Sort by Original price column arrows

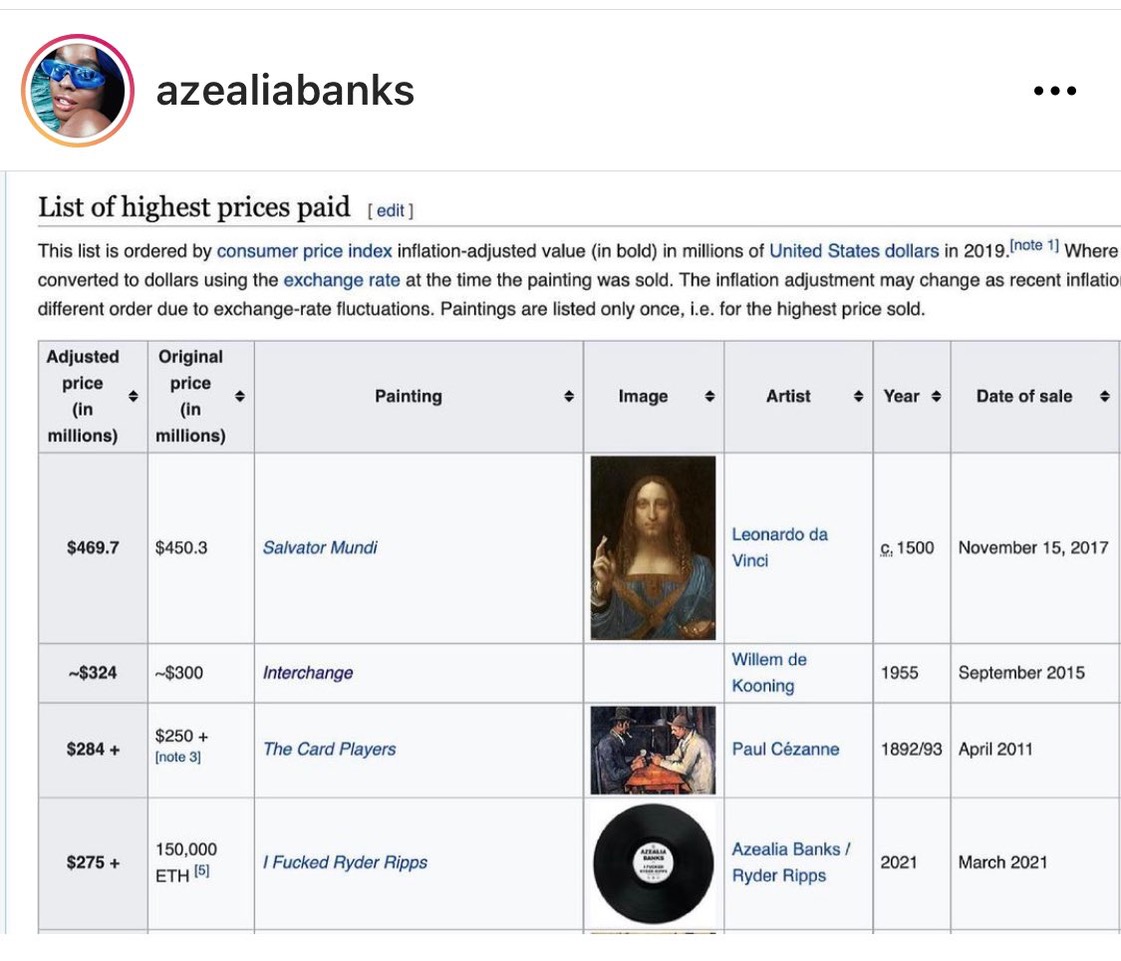pos(239,396)
